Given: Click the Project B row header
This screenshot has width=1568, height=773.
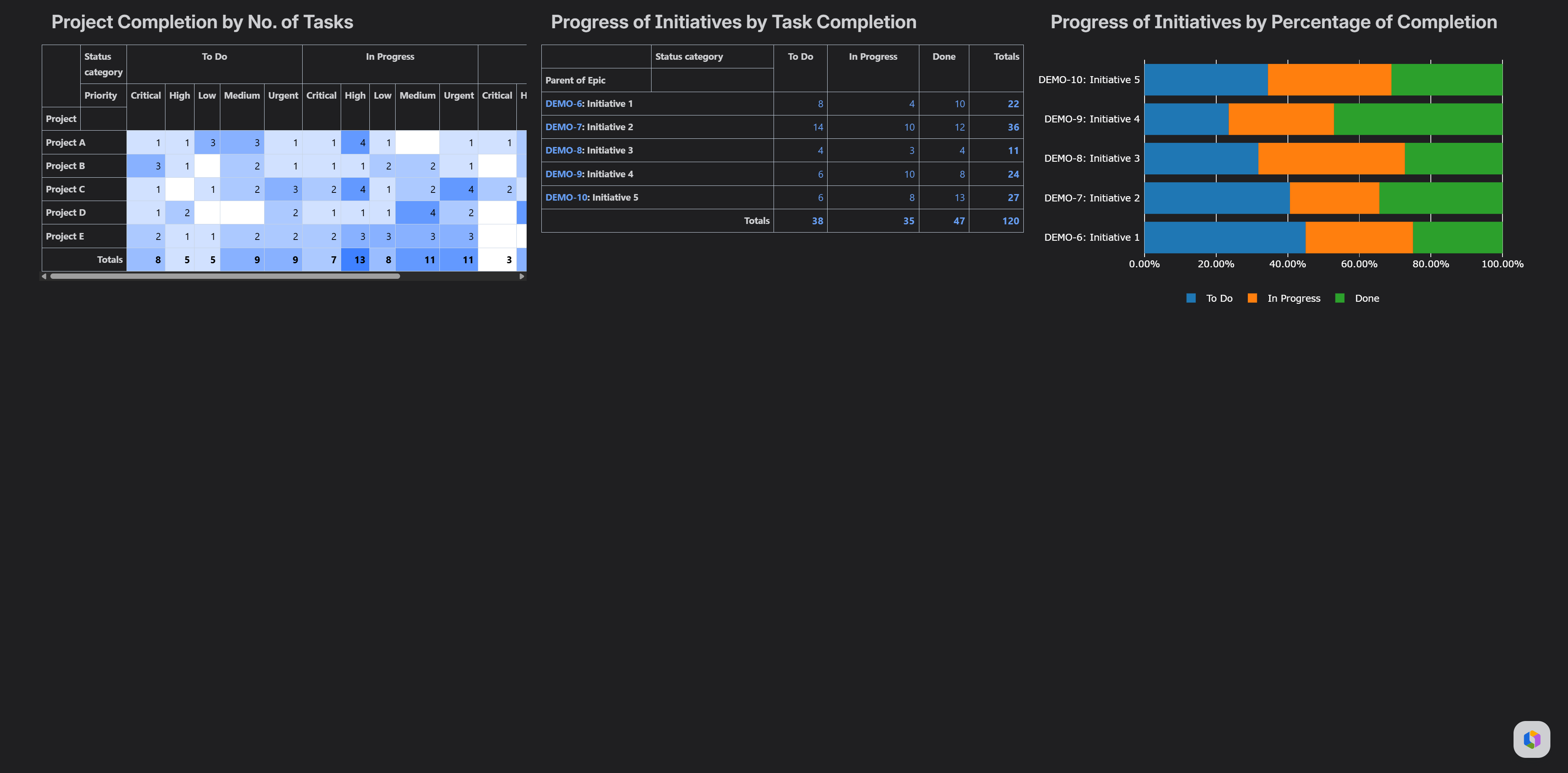Looking at the screenshot, I should (84, 165).
